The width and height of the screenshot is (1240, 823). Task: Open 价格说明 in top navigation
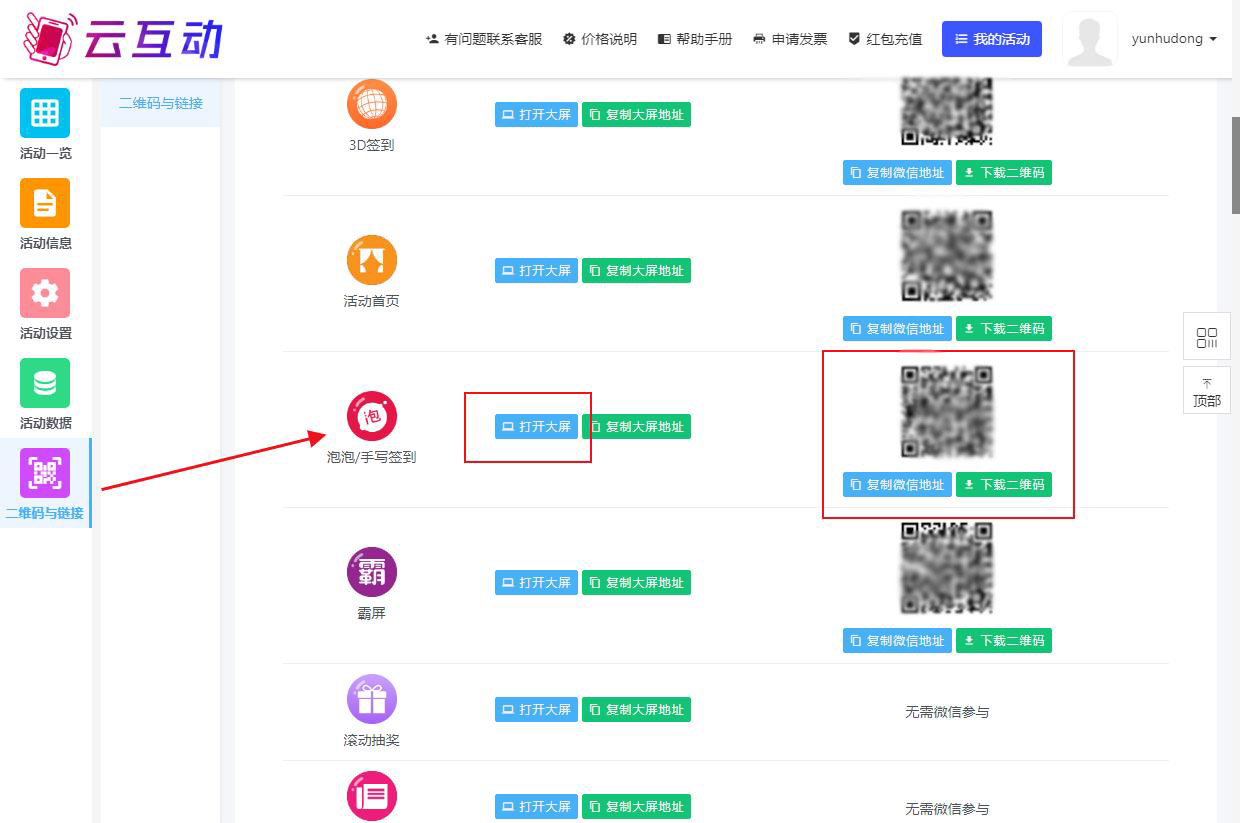(600, 39)
